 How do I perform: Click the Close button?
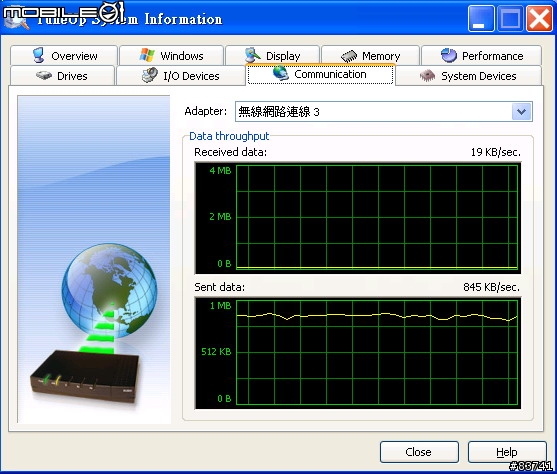(x=419, y=452)
